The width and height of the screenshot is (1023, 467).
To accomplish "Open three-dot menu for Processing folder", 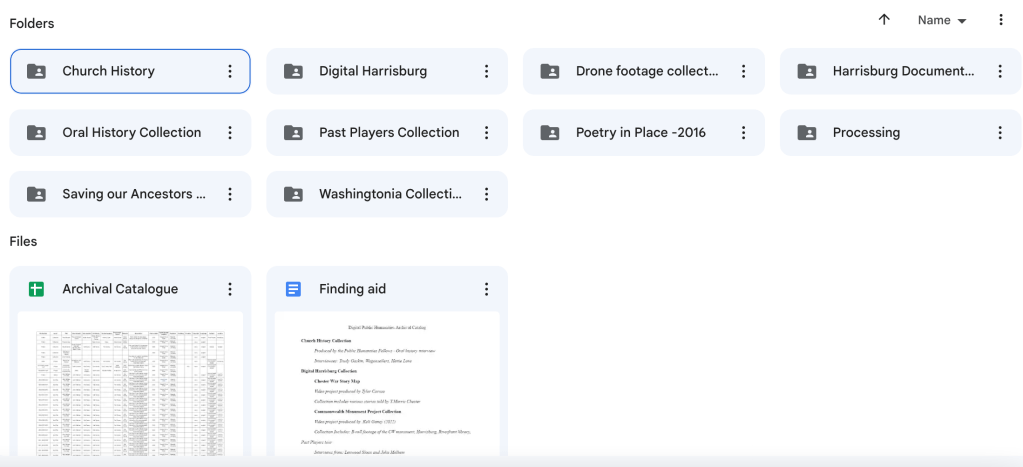I will tap(1000, 133).
